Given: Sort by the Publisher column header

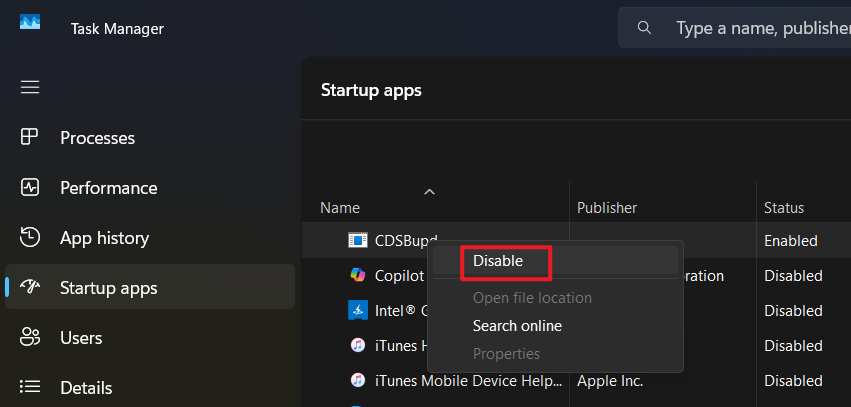Looking at the screenshot, I should tap(607, 208).
